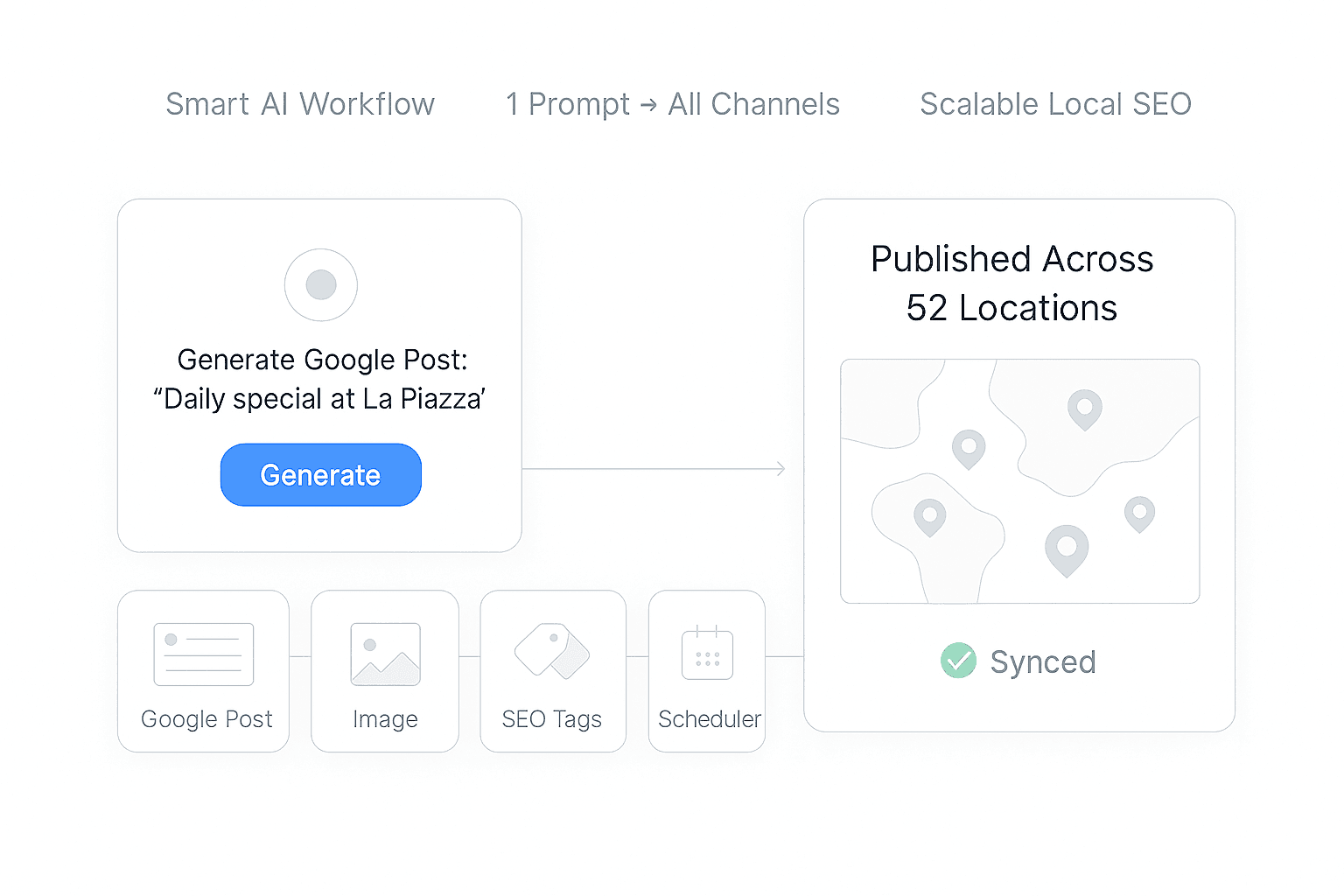Select the upper-center map pin left of the top pin

pos(969,448)
